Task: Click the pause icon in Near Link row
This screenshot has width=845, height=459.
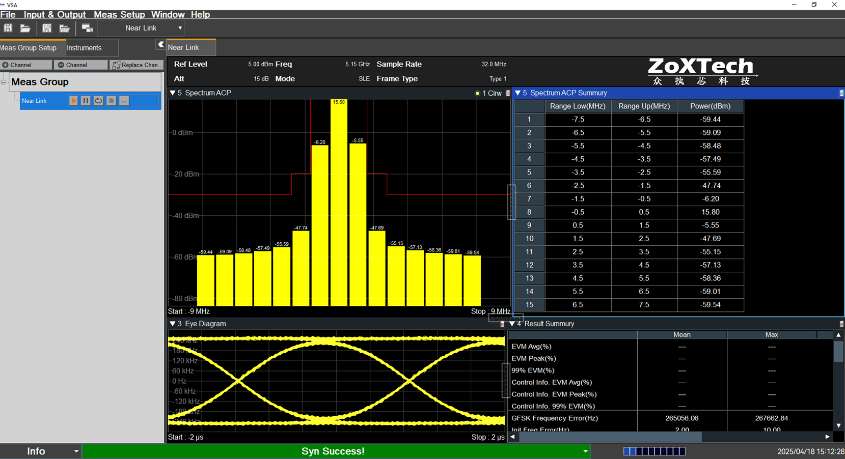Action: (86, 101)
